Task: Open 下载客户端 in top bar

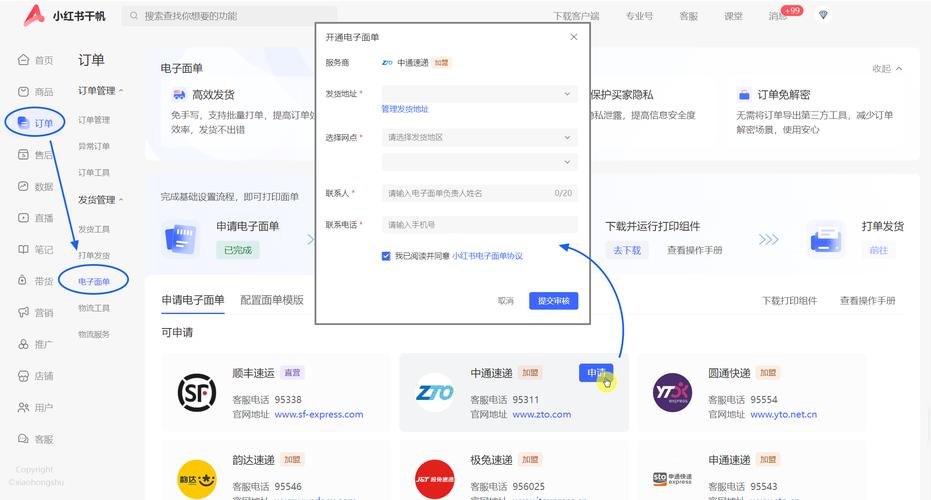Action: tap(576, 16)
